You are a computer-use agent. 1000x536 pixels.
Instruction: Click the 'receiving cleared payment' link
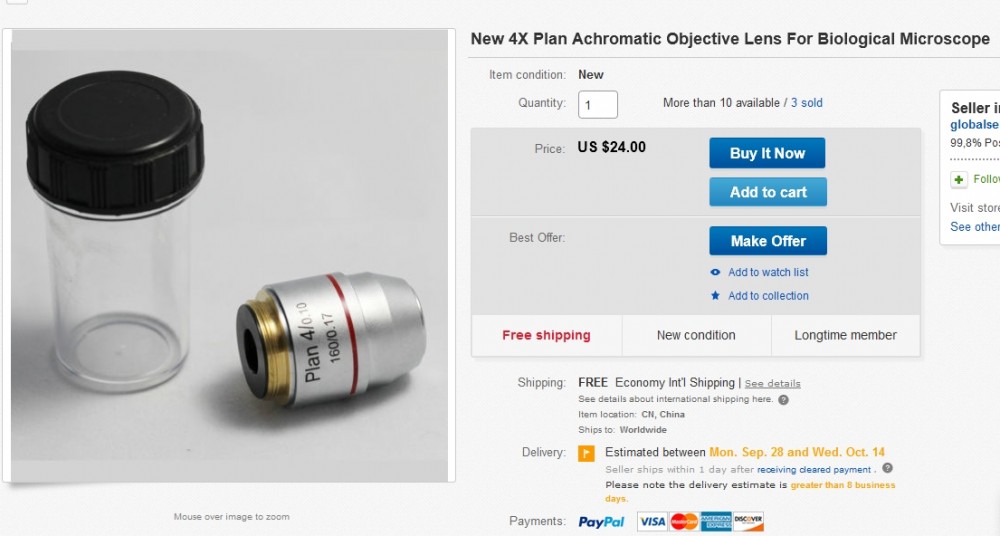[814, 469]
